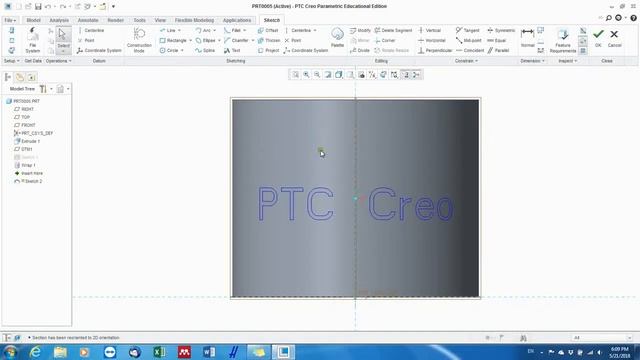This screenshot has height=360, width=640.
Task: Apply the Horizontal constraint
Action: pyautogui.click(x=432, y=40)
